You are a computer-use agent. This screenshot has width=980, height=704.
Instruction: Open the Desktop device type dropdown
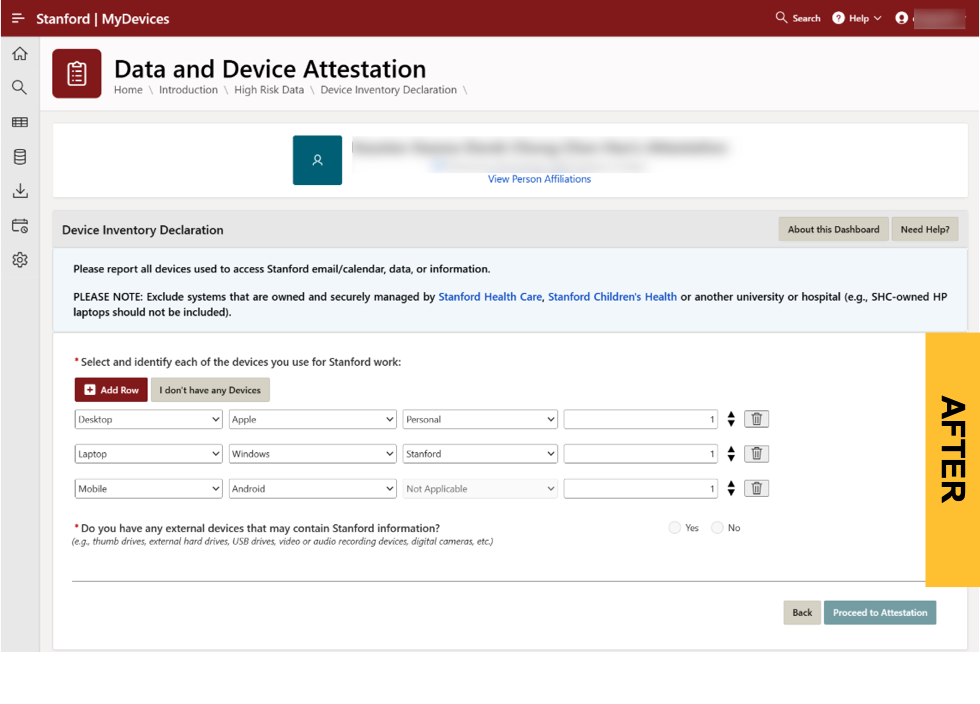click(x=148, y=419)
